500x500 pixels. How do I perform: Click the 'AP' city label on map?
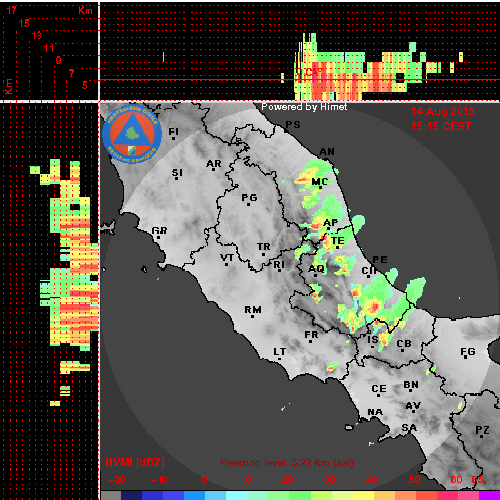(330, 222)
